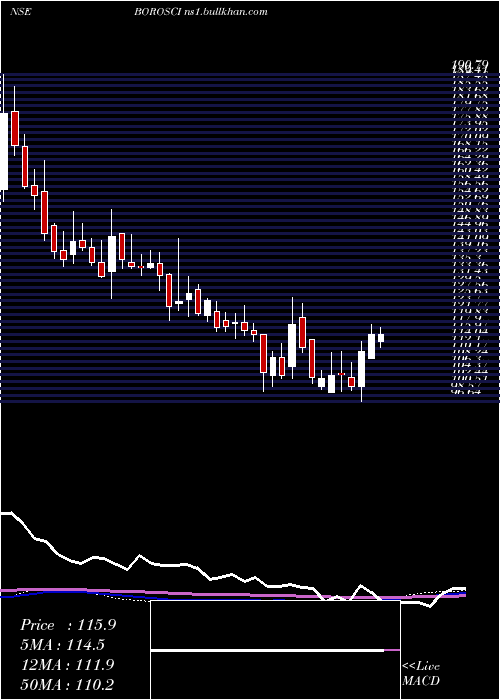Select the Price : 115.9 readout

(68, 625)
